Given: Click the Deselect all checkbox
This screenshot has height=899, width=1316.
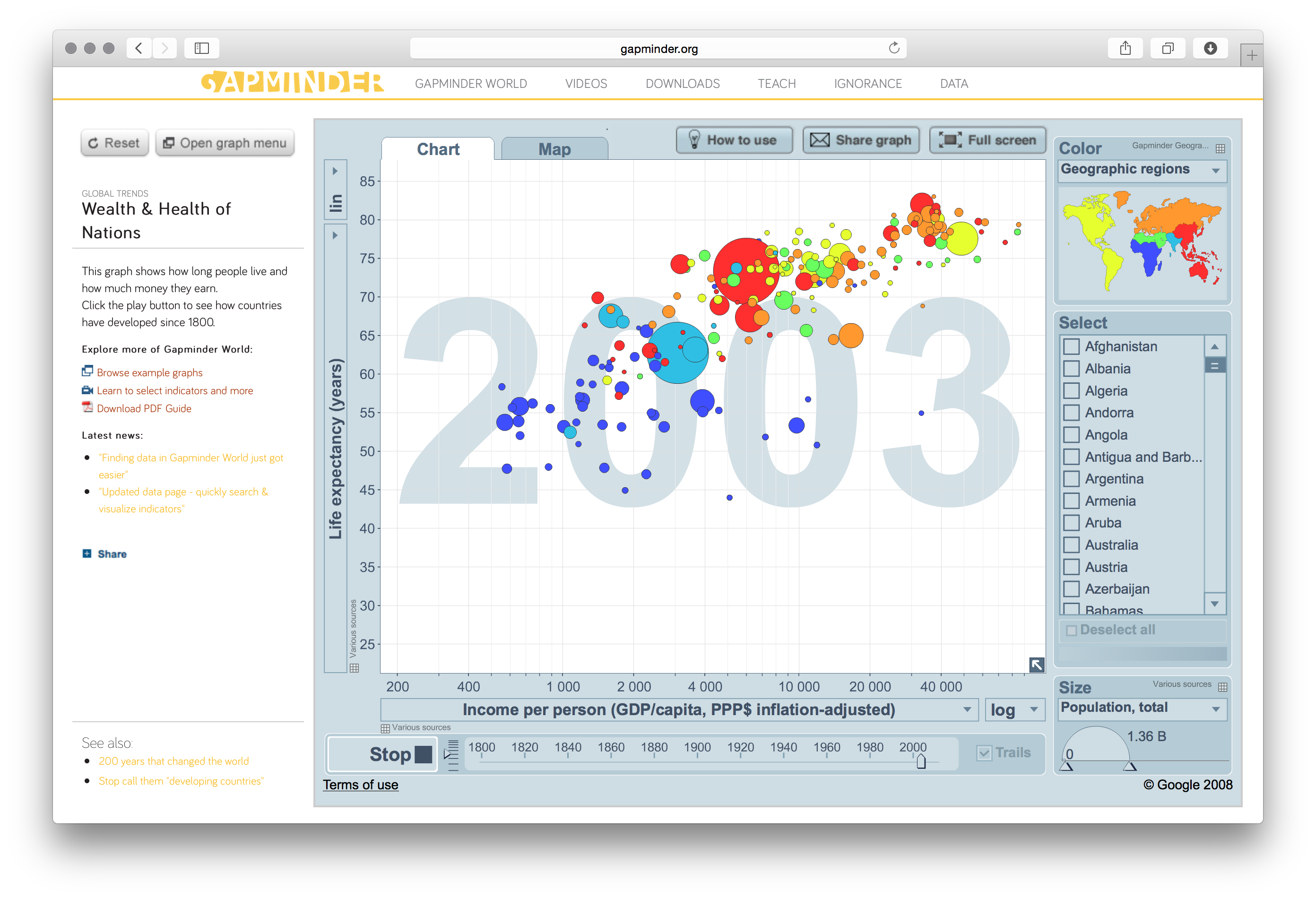Looking at the screenshot, I should tap(1071, 630).
